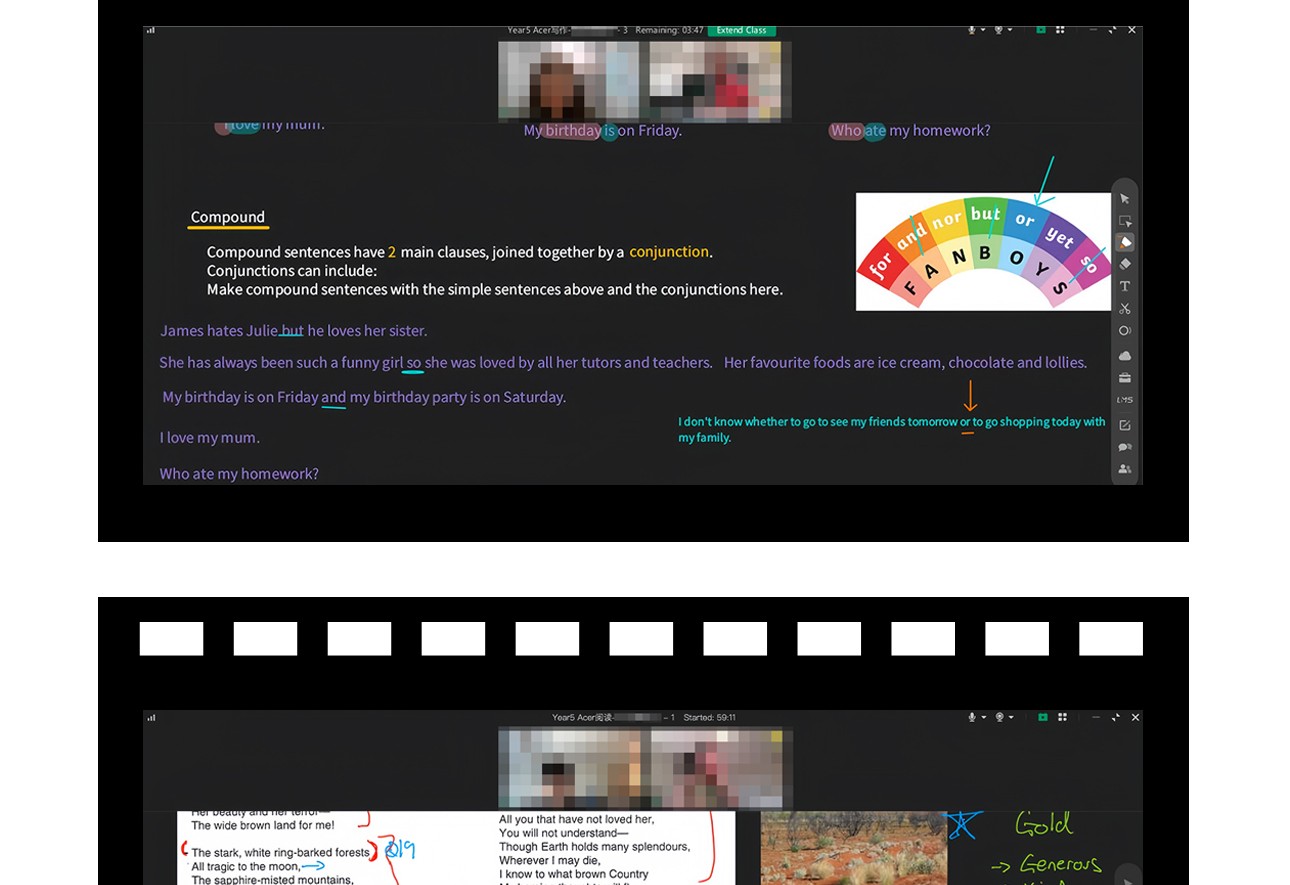Click sentence starting "She has always been"
1290x885 pixels.
[436, 363]
